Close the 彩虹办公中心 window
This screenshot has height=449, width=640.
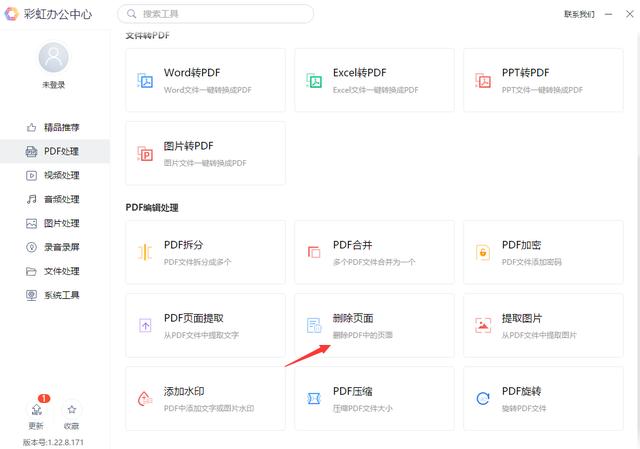coord(630,14)
